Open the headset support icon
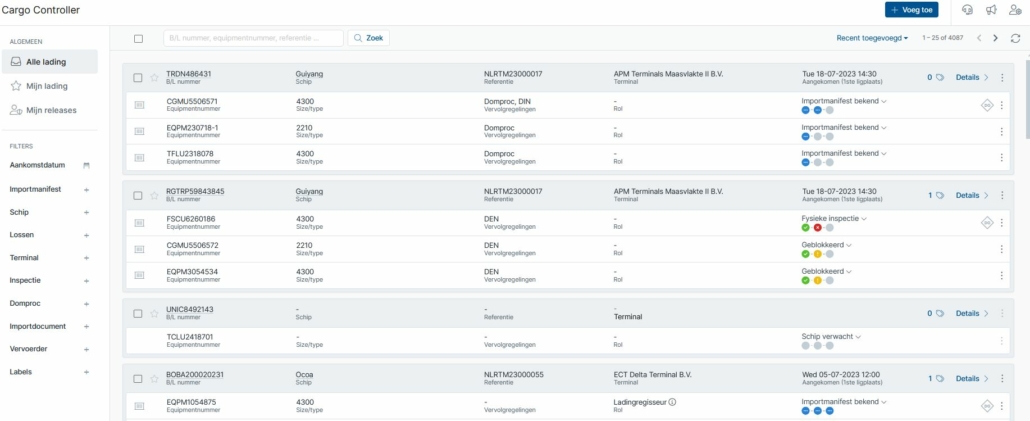 pos(968,10)
